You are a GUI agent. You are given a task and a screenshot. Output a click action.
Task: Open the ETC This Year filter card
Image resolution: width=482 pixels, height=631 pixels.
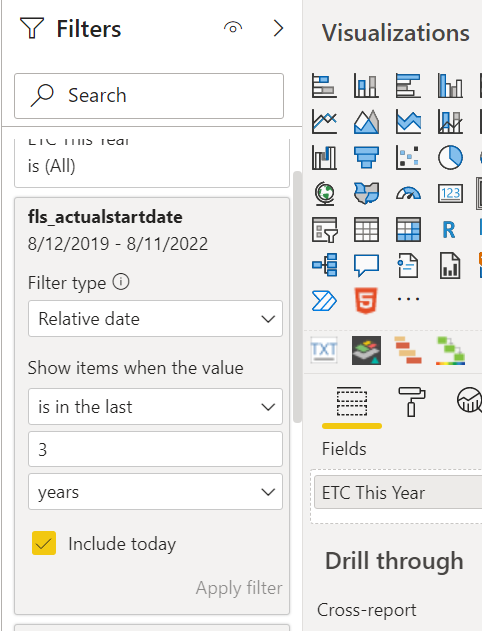click(152, 163)
